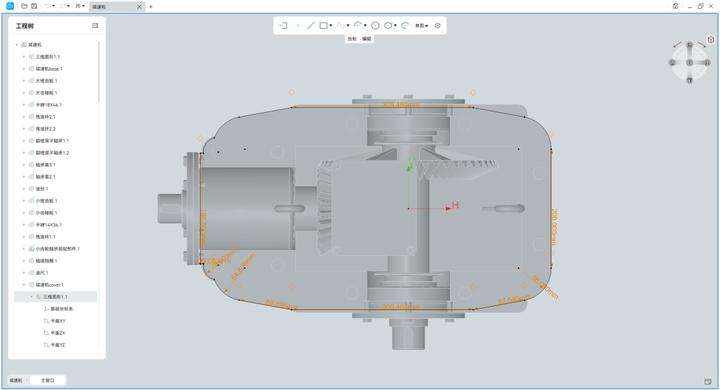Select the partial ellipse arc tool
720x390 pixels.
(405, 26)
